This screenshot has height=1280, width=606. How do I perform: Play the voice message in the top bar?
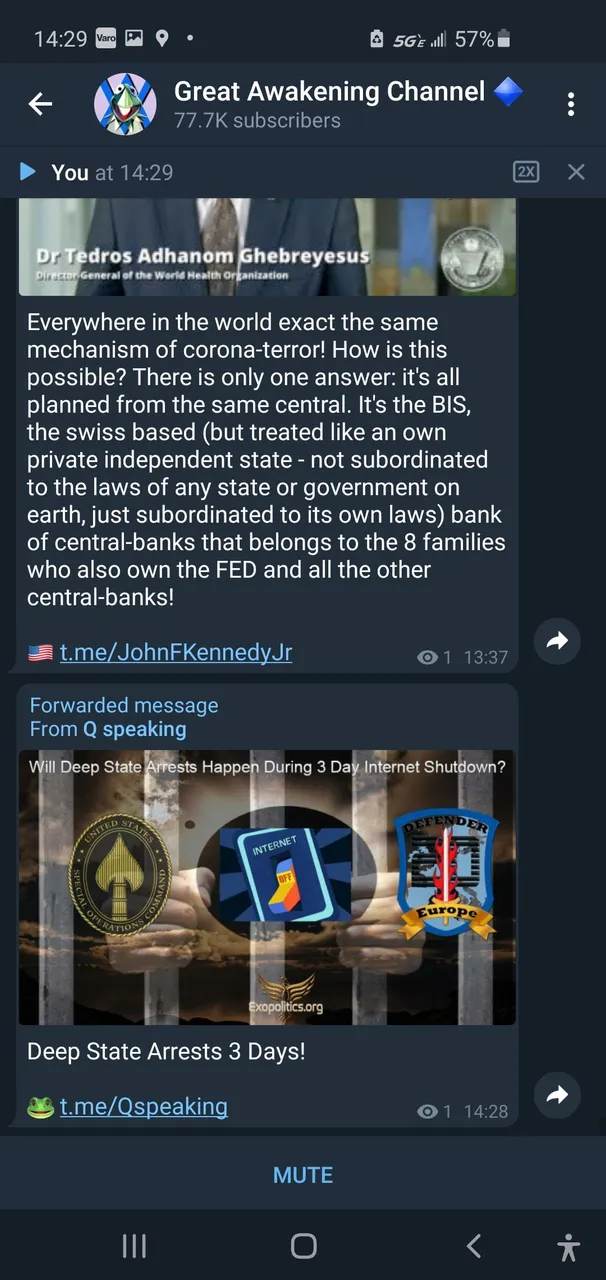tap(28, 172)
